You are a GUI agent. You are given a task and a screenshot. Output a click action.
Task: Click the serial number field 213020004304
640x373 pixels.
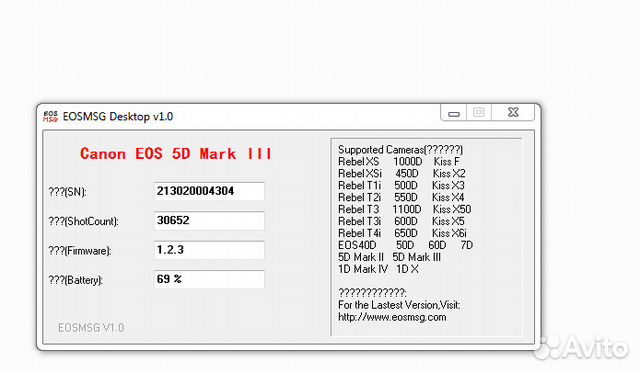click(209, 191)
